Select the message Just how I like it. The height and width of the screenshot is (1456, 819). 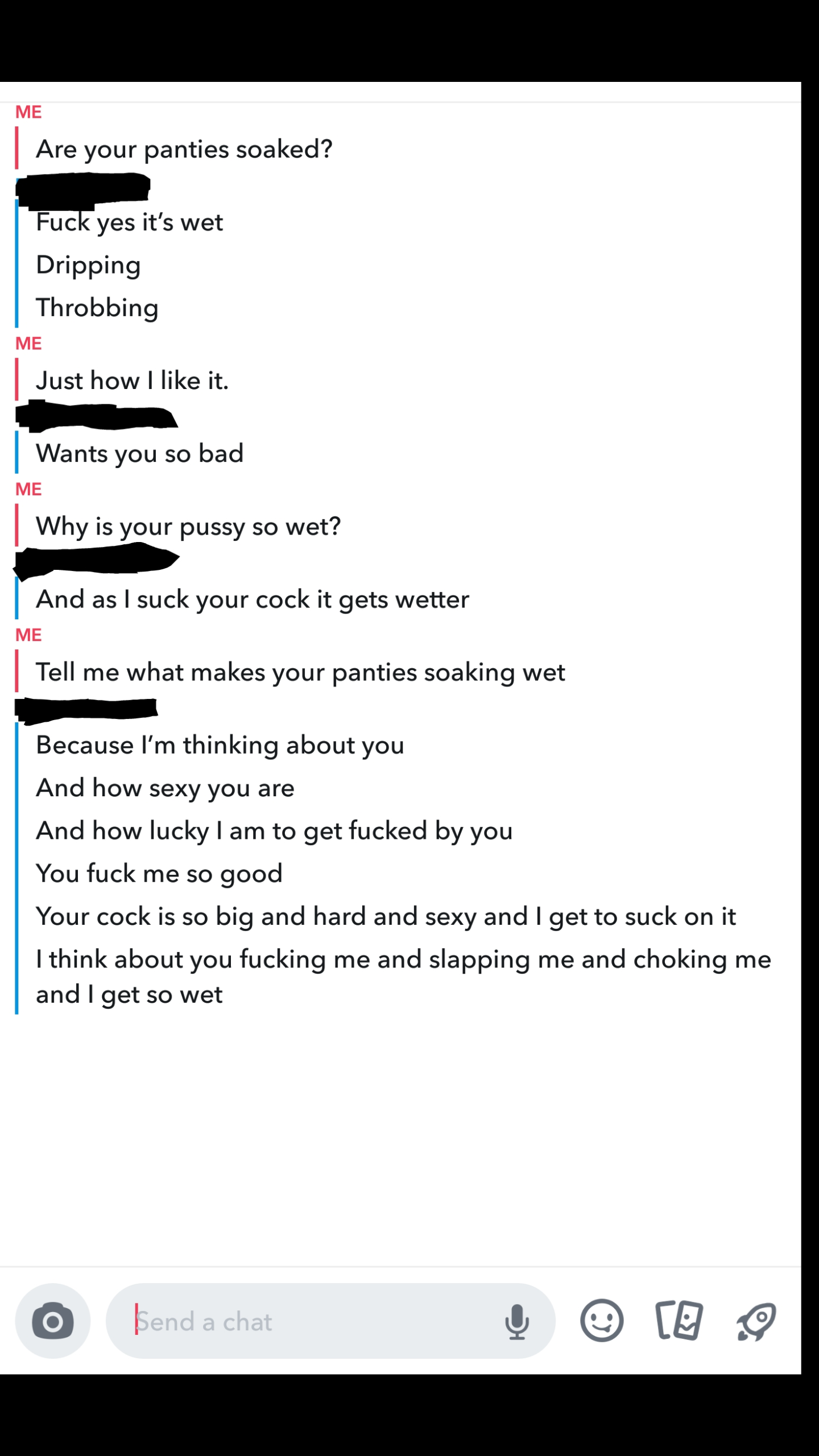(x=133, y=380)
